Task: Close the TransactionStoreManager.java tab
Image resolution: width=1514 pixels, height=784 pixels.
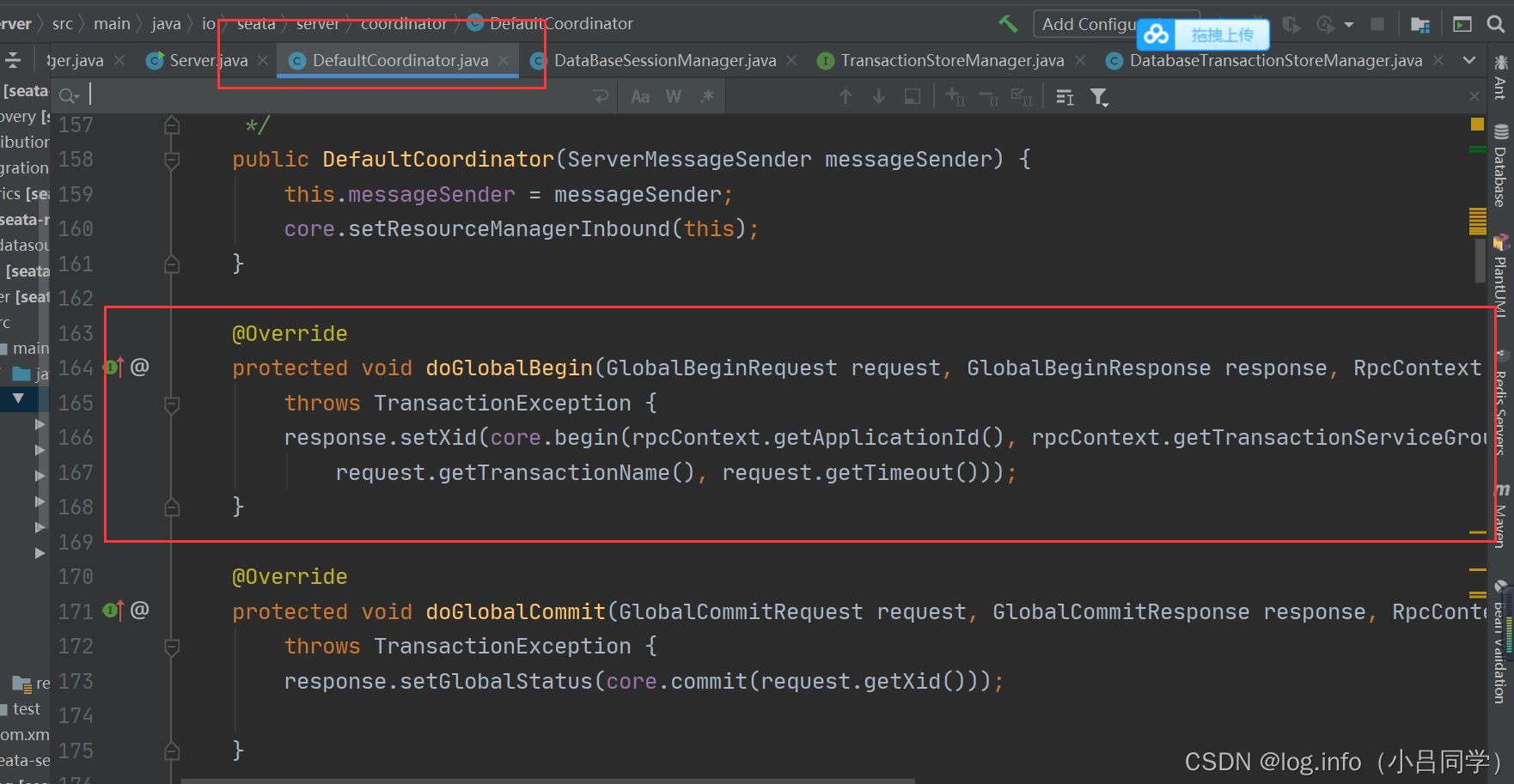Action: point(1080,60)
